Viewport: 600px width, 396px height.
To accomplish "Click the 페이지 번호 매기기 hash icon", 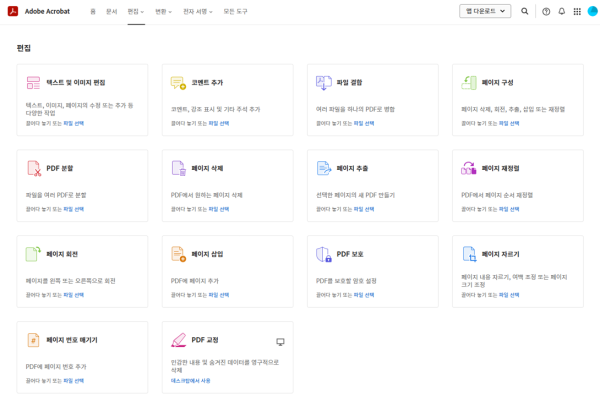I will pos(33,340).
